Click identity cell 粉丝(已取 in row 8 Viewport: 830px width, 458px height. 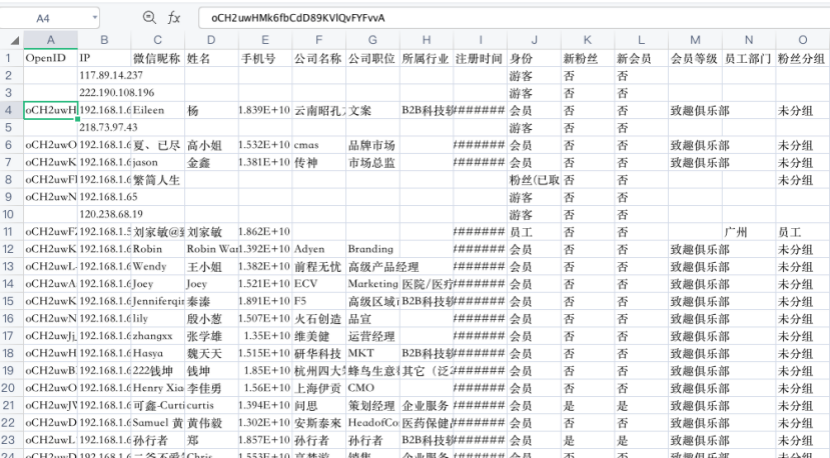[x=534, y=179]
